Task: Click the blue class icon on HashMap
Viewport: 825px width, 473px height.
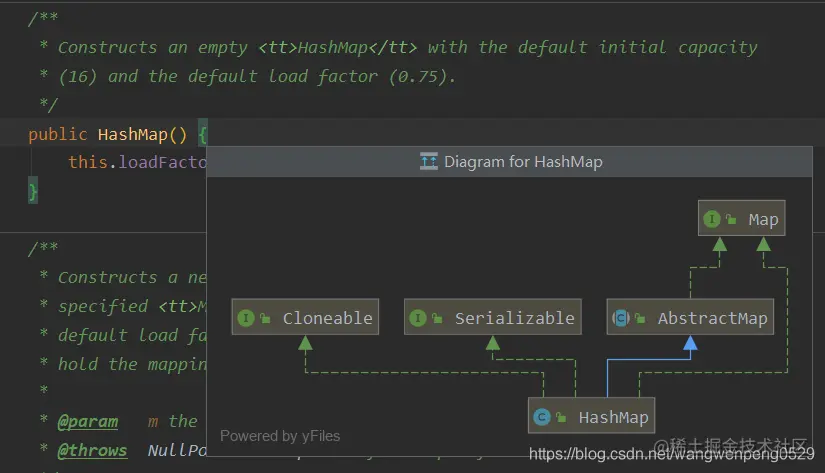Action: pyautogui.click(x=542, y=417)
